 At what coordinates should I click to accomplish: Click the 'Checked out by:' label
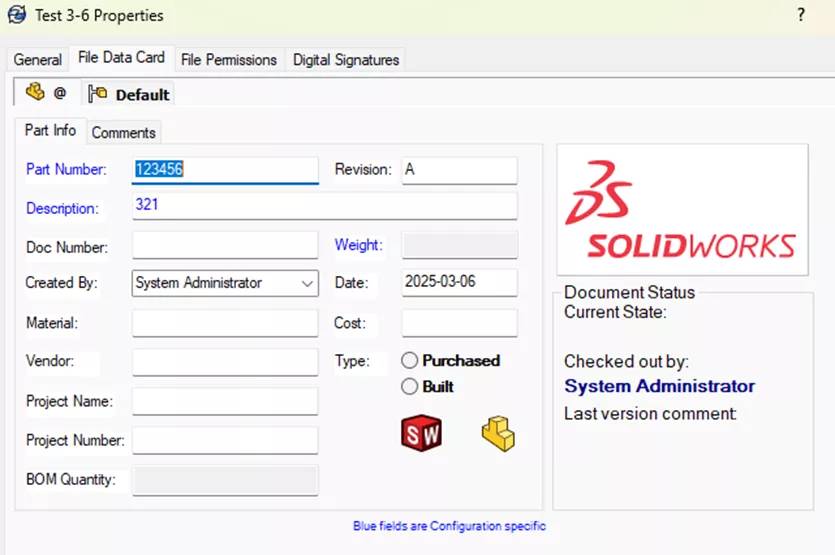[x=626, y=362]
